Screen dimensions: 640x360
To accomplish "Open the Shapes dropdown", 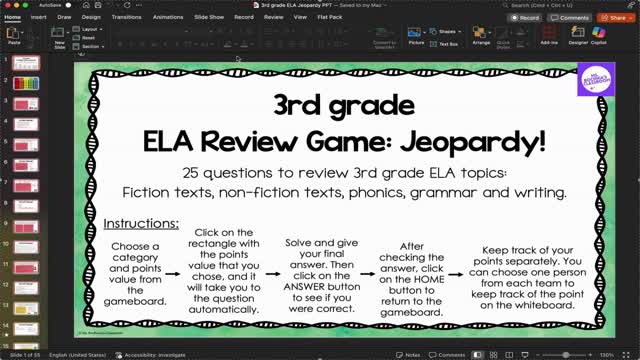I will [445, 31].
